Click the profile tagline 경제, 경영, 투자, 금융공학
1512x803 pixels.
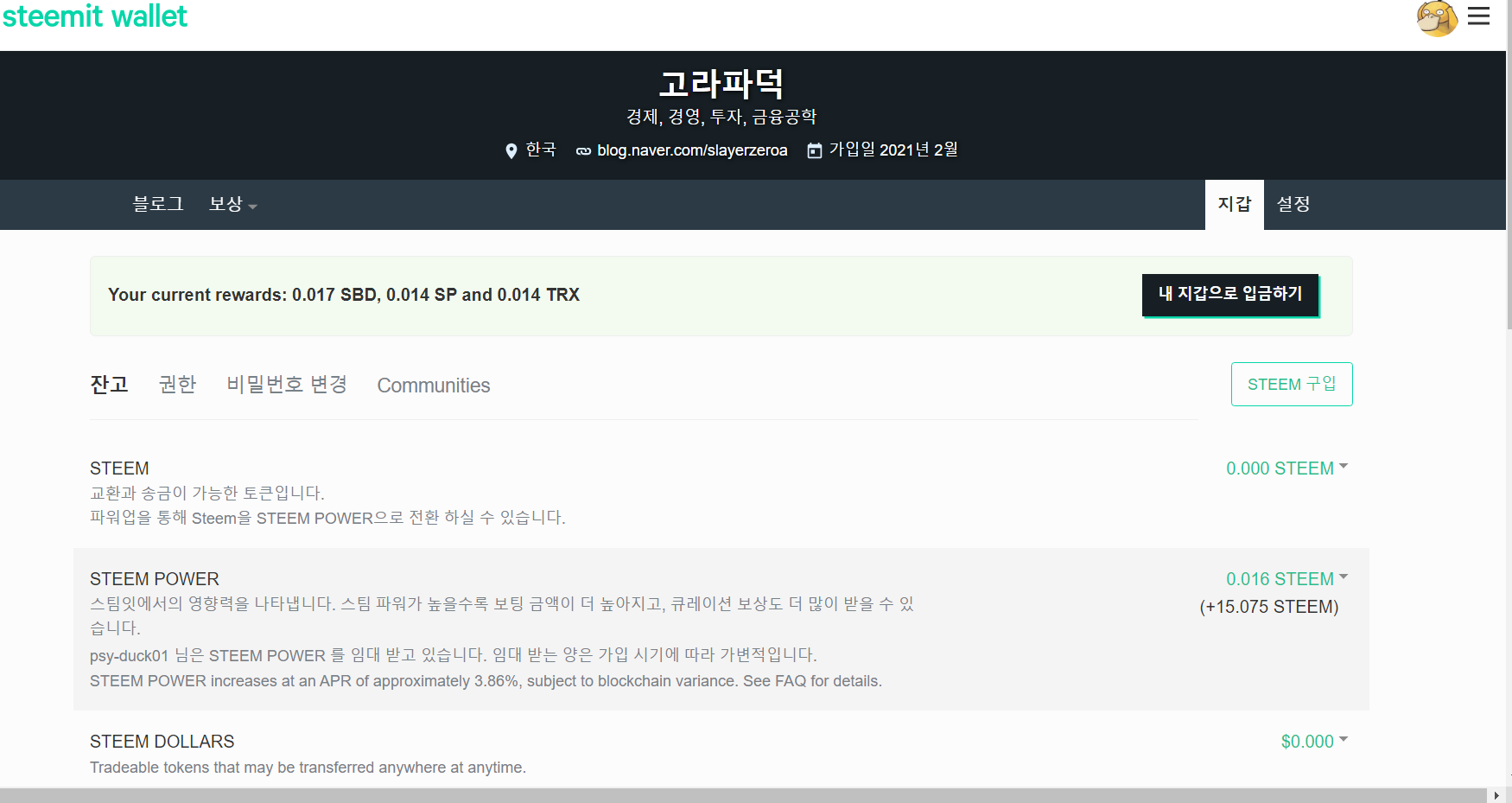[x=721, y=117]
